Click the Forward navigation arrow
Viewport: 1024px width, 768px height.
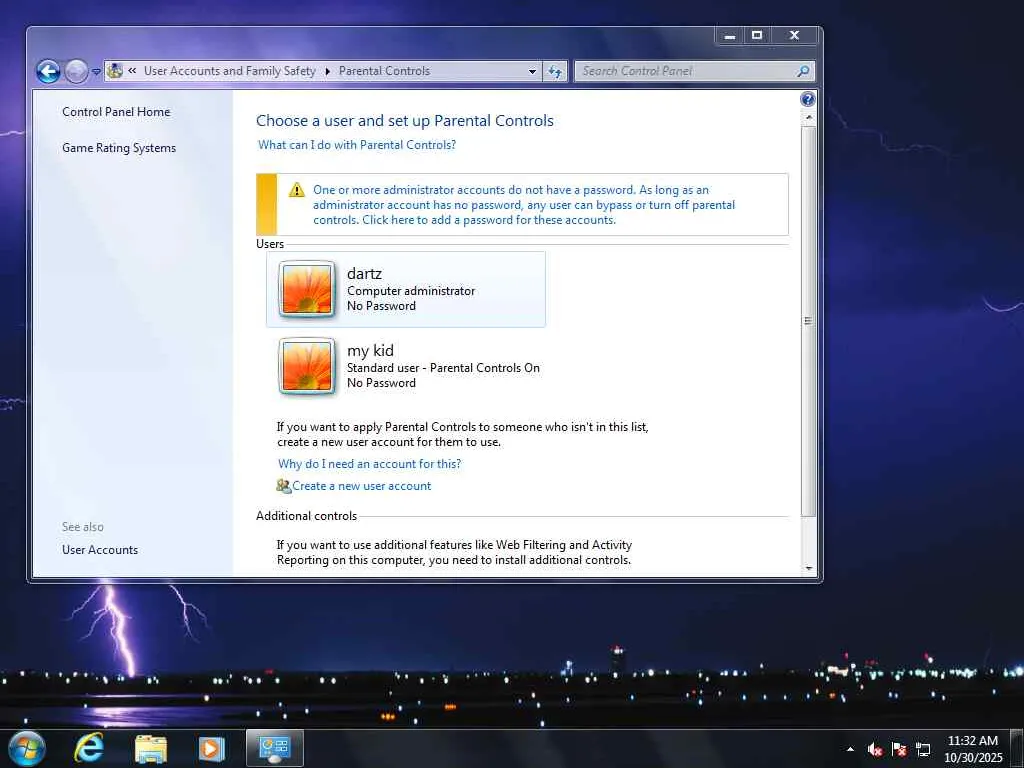[76, 71]
